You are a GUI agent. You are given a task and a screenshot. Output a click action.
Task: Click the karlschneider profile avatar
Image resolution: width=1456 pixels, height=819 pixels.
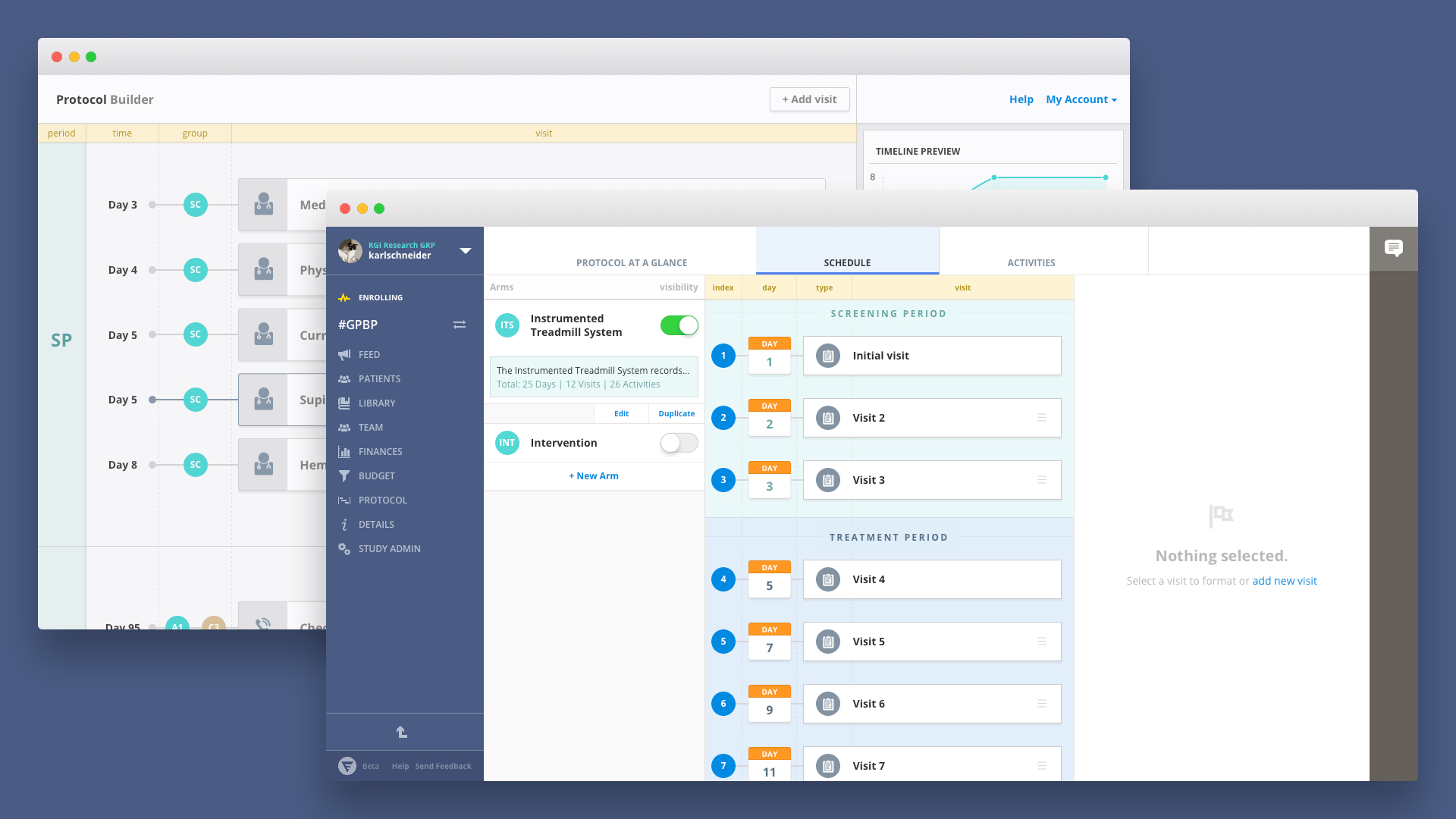pyautogui.click(x=350, y=251)
